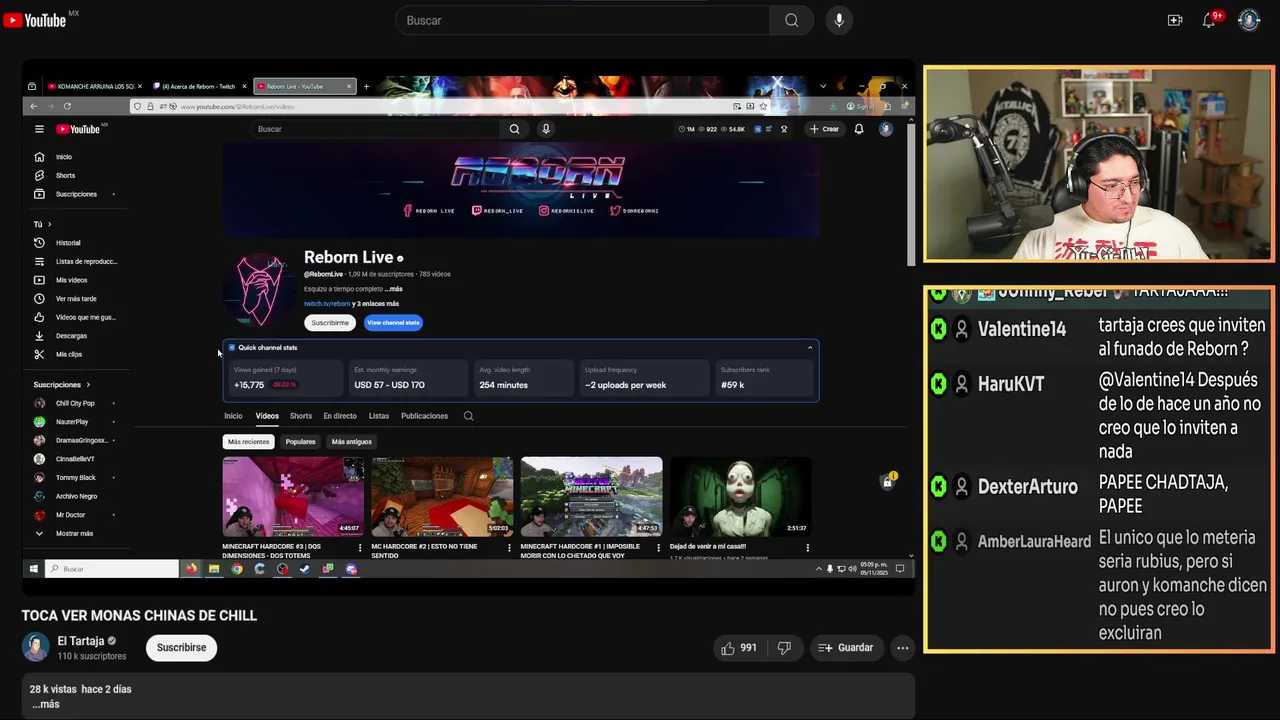Viewport: 1280px width, 720px height.
Task: In the video, expand the Suscripciones heading arrow above Chill City Pop
Action: 88,385
